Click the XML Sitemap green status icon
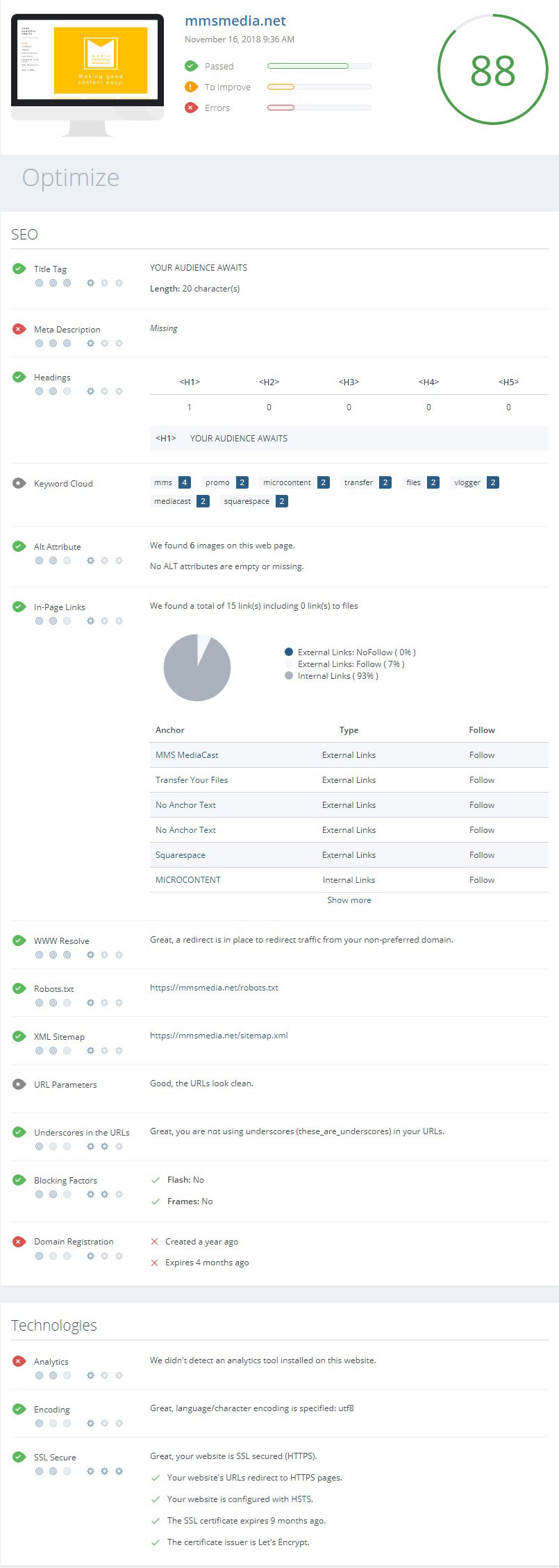Image resolution: width=559 pixels, height=1568 pixels. (19, 1036)
